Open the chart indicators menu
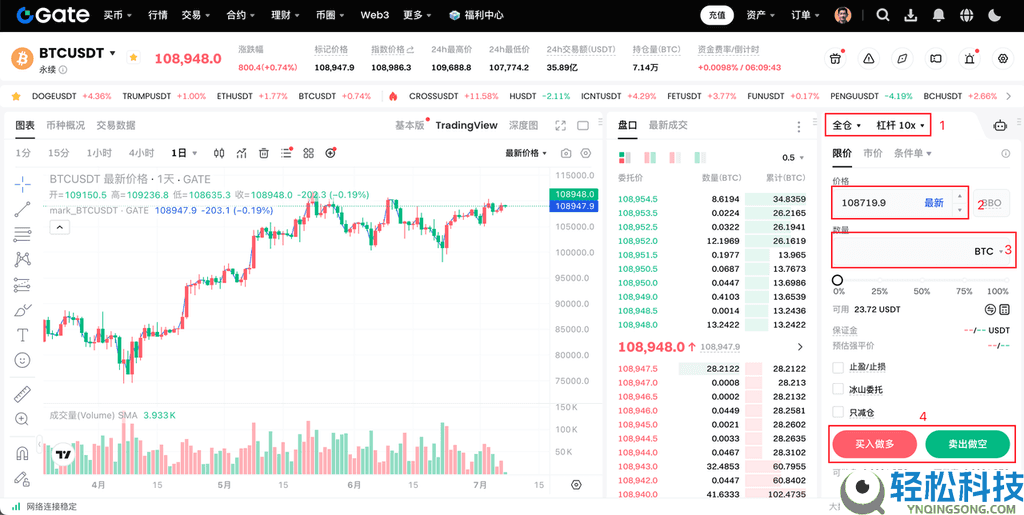The image size is (1024, 515). coord(242,153)
